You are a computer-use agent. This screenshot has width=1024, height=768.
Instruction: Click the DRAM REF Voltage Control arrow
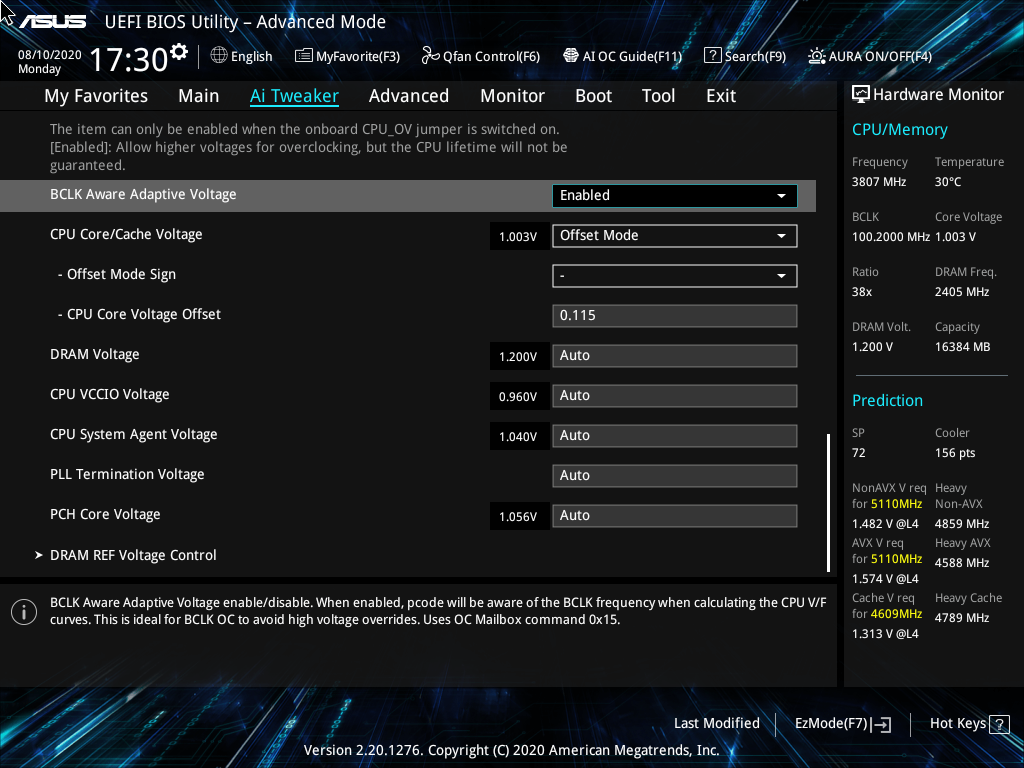(x=39, y=555)
